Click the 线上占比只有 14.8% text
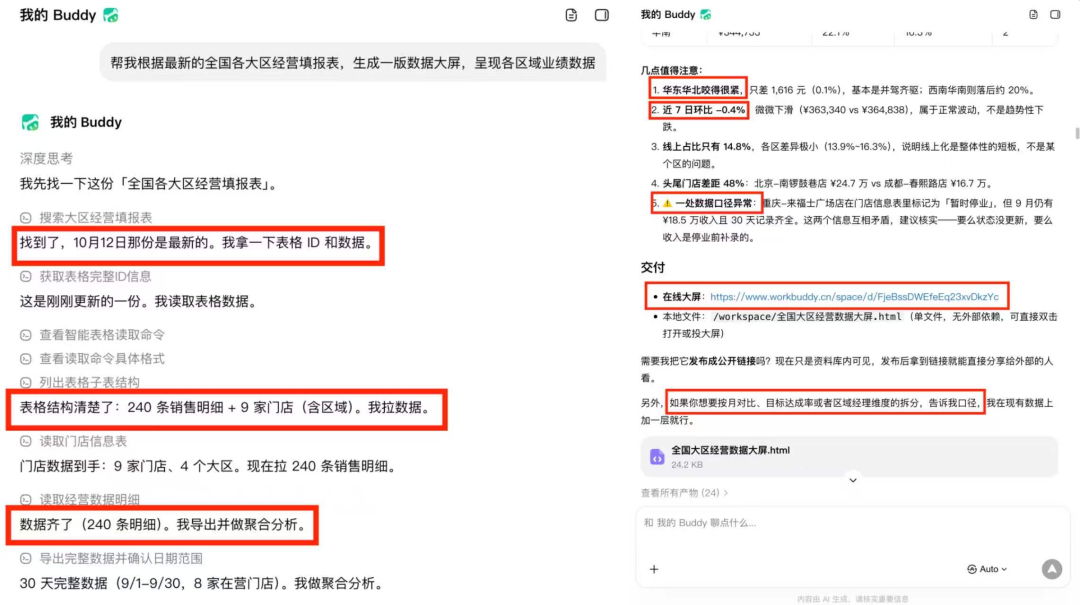Screen dimensions: 1080x605 click(707, 147)
